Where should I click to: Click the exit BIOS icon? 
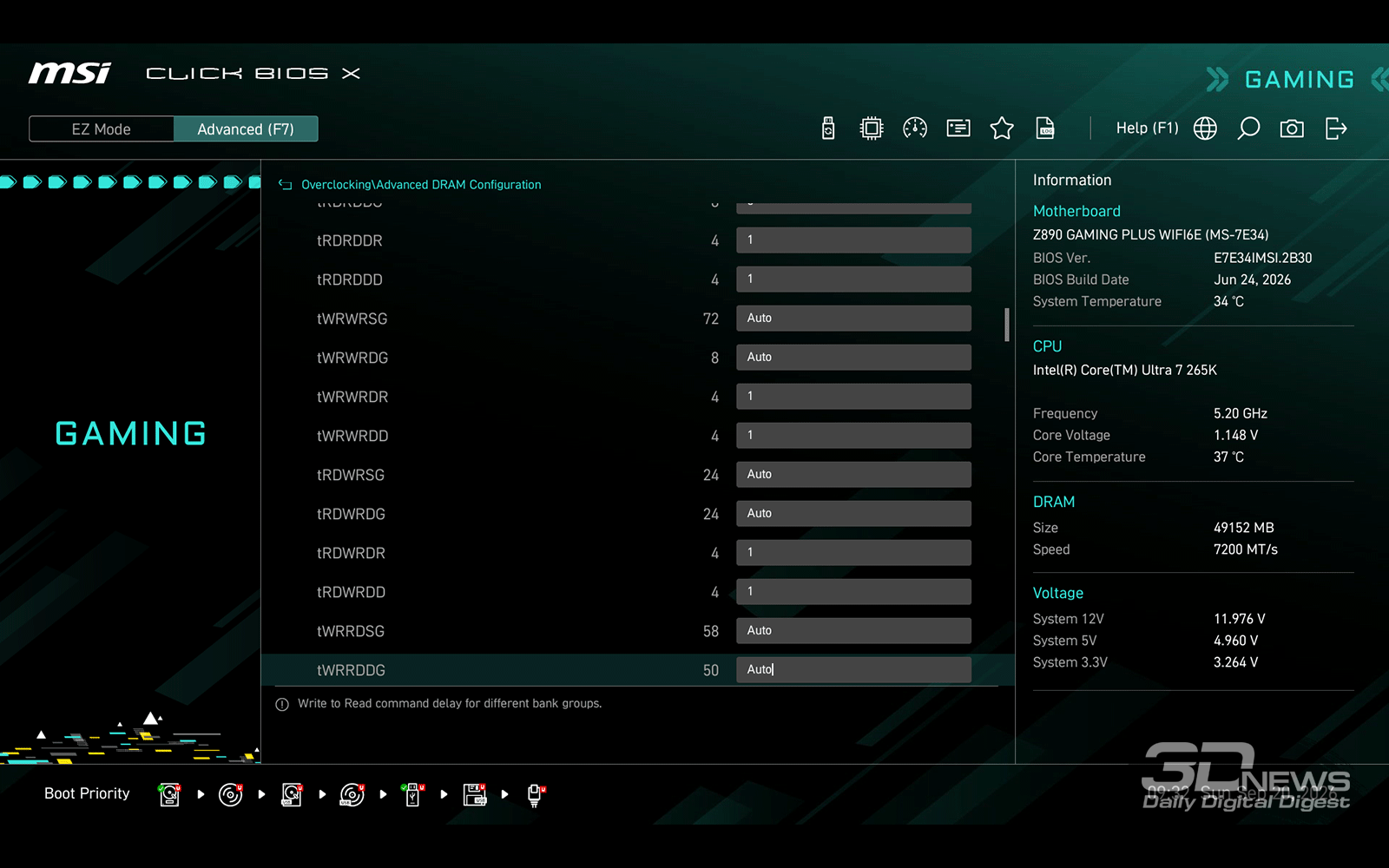pos(1336,128)
